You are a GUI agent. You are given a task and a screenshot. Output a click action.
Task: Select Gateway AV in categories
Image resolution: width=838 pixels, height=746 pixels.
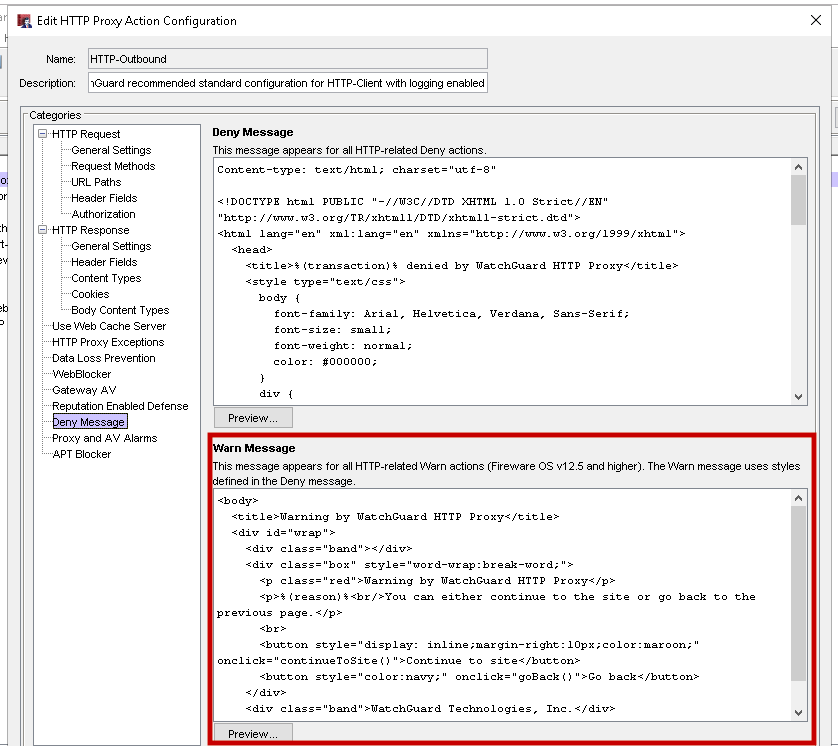click(x=84, y=390)
